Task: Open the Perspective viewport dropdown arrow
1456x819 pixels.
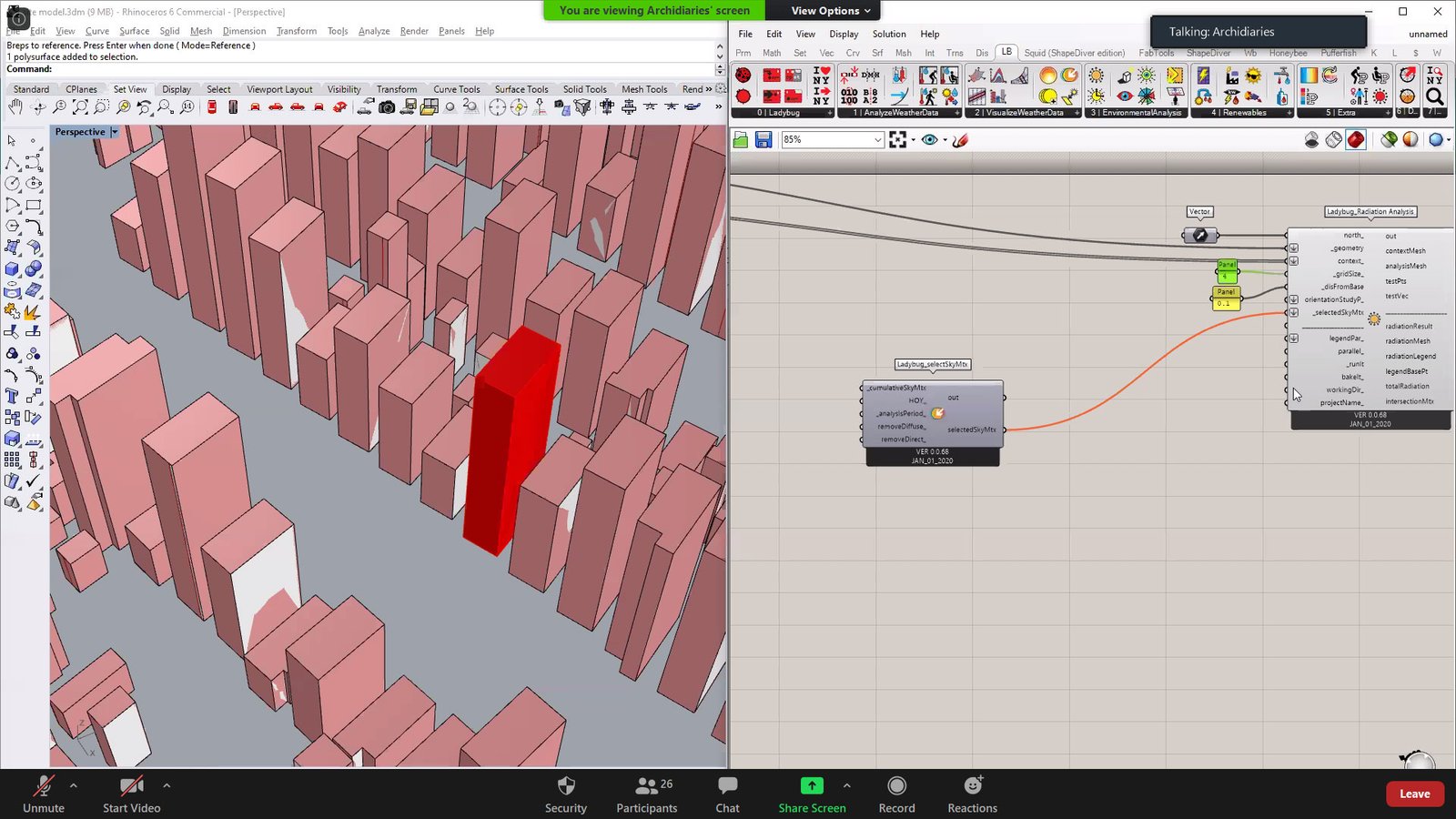Action: point(115,132)
